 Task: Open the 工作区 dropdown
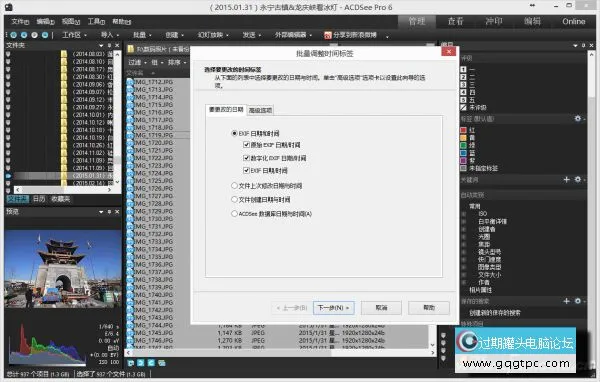coord(75,35)
